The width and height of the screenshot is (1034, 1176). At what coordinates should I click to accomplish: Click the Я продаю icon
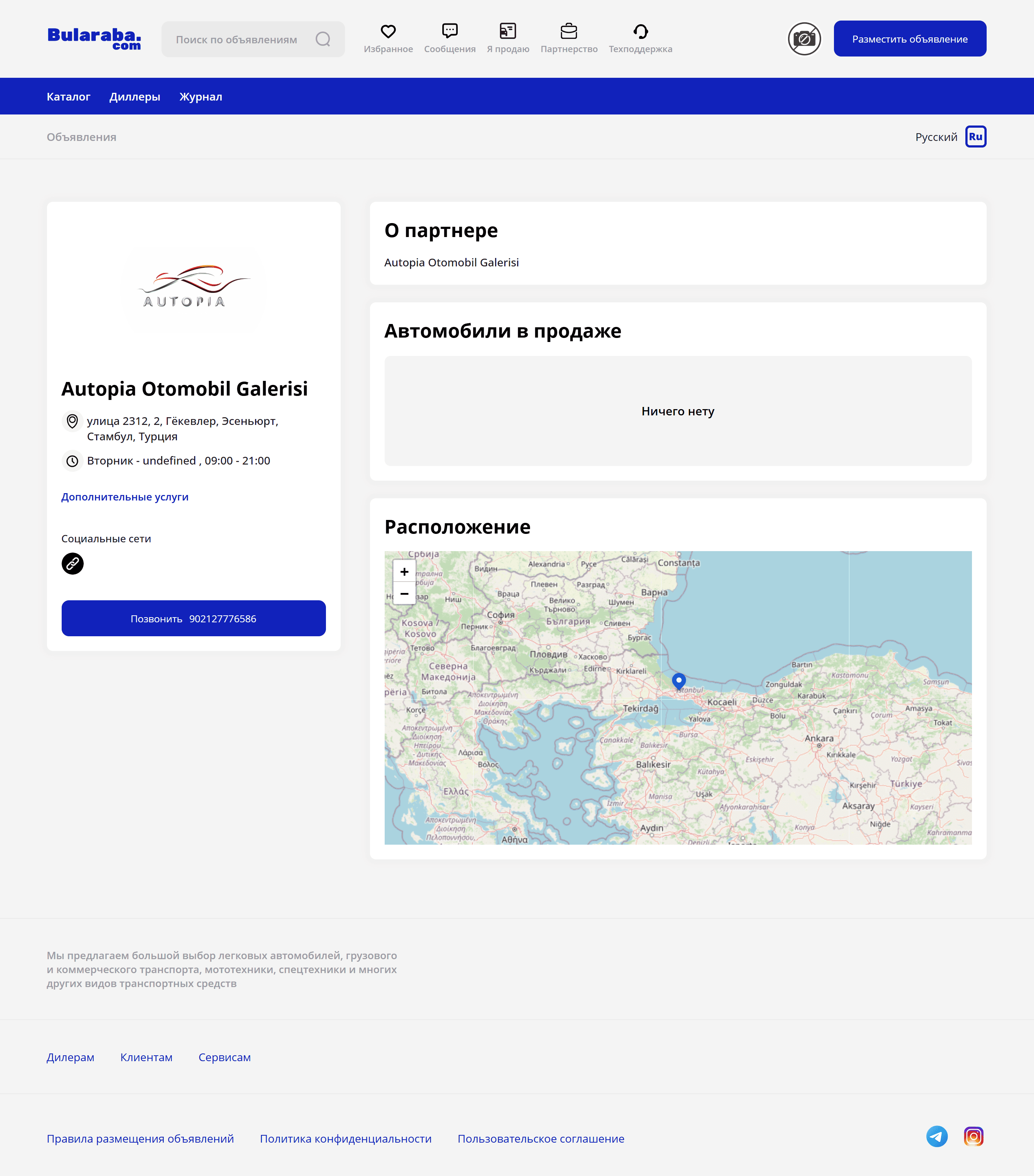tap(508, 31)
